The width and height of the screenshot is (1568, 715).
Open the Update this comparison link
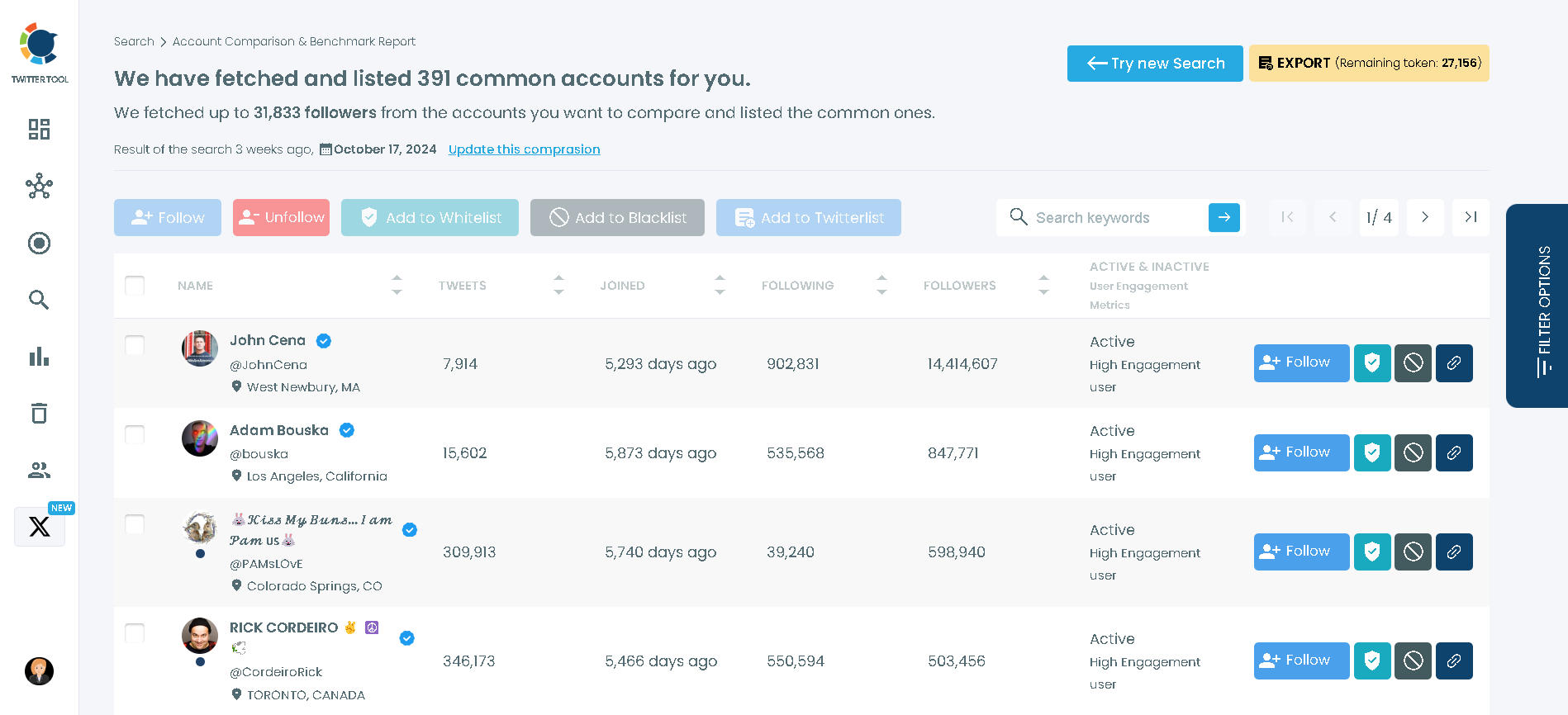pyautogui.click(x=524, y=149)
